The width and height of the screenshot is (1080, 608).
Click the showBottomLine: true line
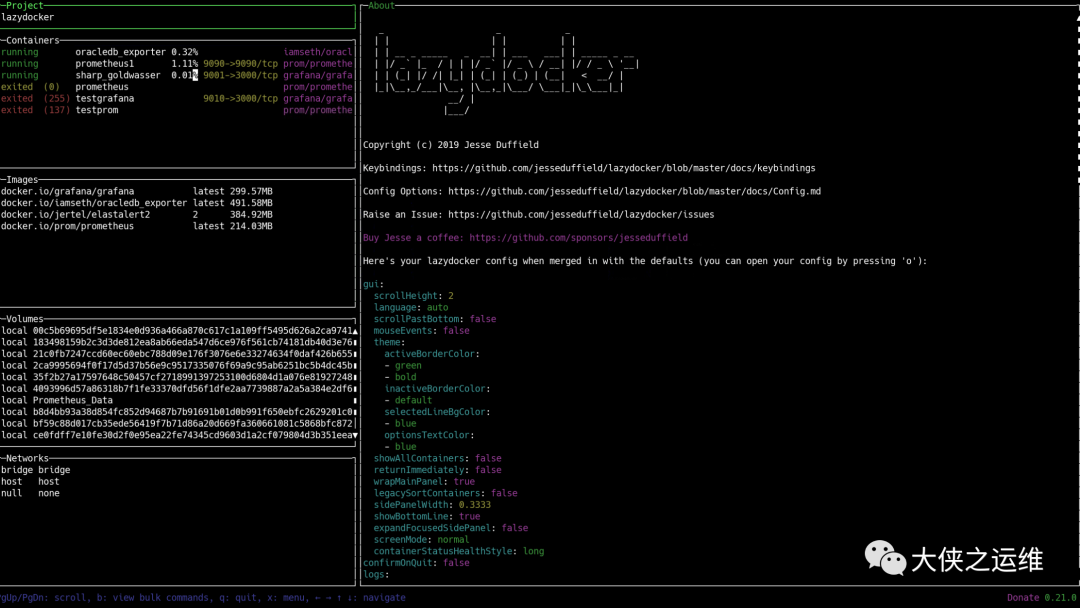coord(427,516)
